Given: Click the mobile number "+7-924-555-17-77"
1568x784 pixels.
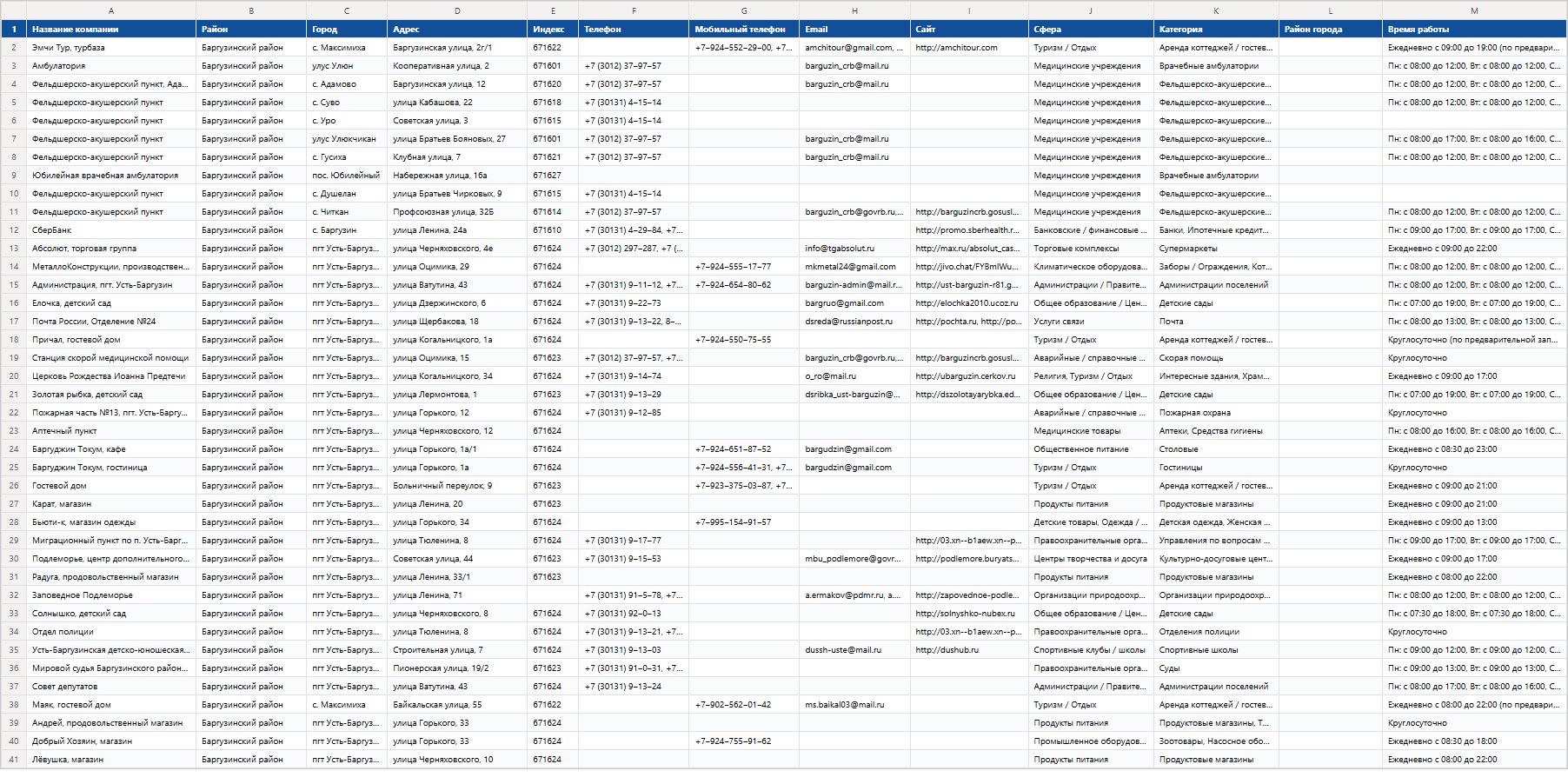Looking at the screenshot, I should 744,267.
